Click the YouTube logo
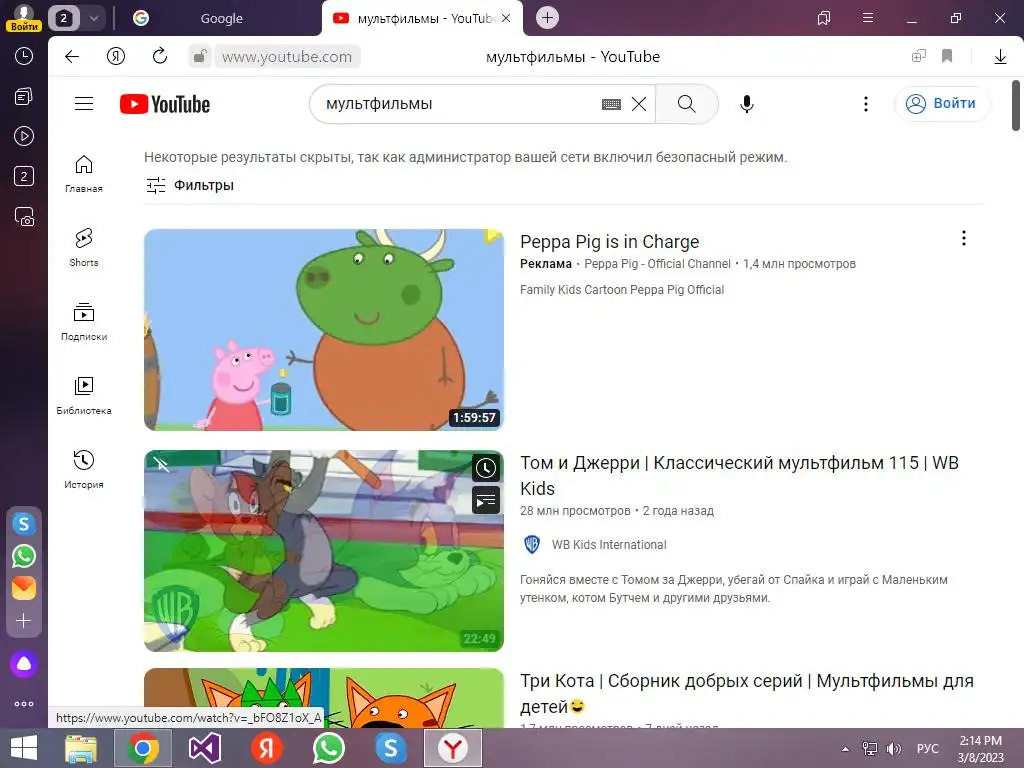This screenshot has height=768, width=1024. coord(165,104)
